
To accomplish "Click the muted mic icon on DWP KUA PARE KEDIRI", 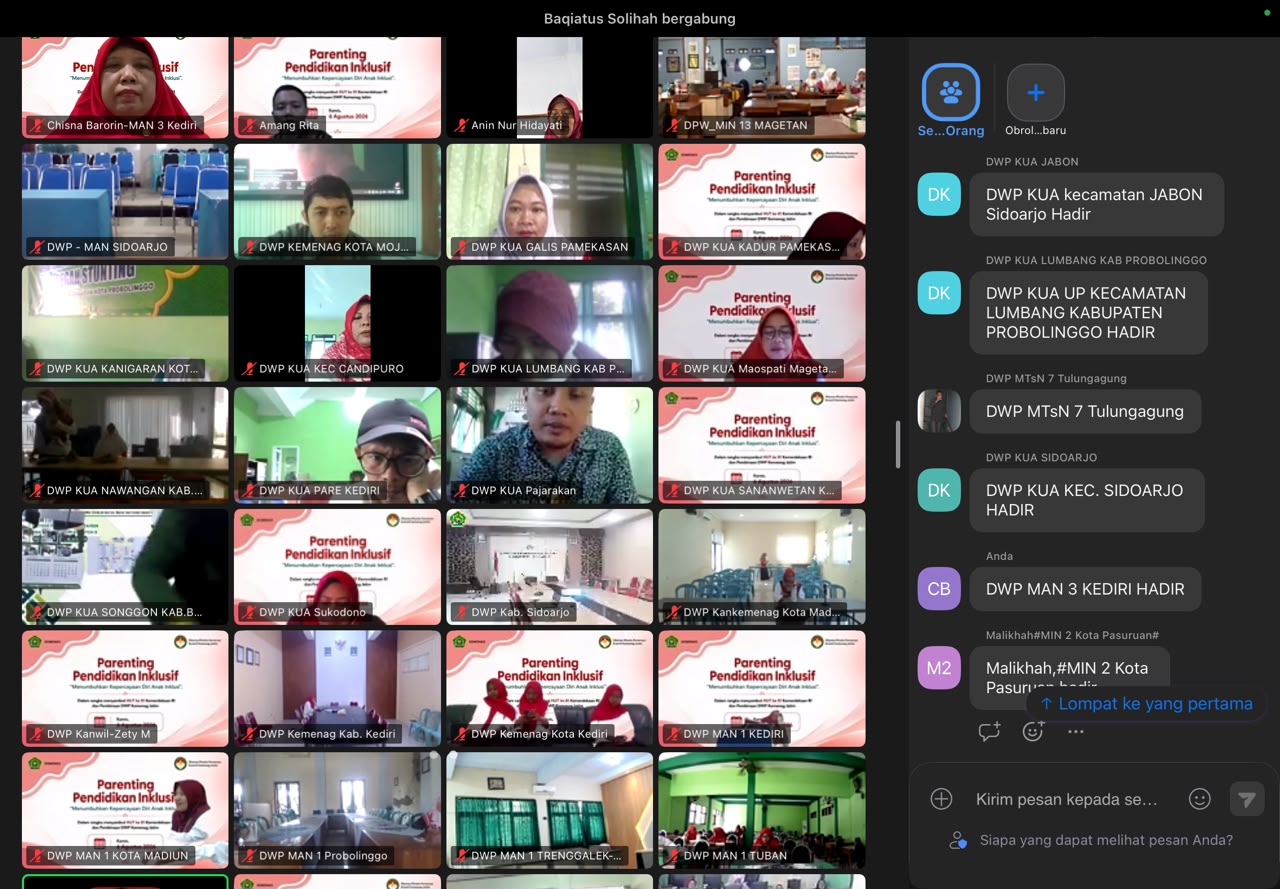I will pyautogui.click(x=248, y=491).
